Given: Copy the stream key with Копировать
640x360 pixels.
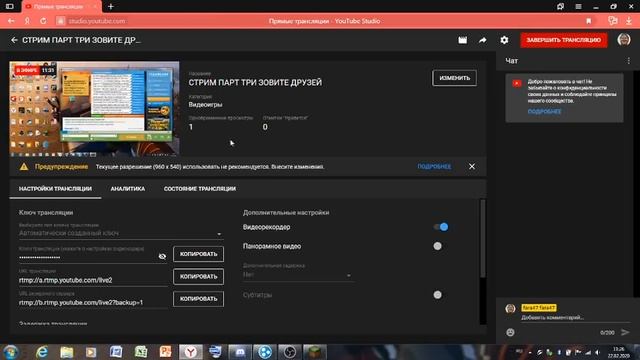Looking at the screenshot, I should pos(198,254).
